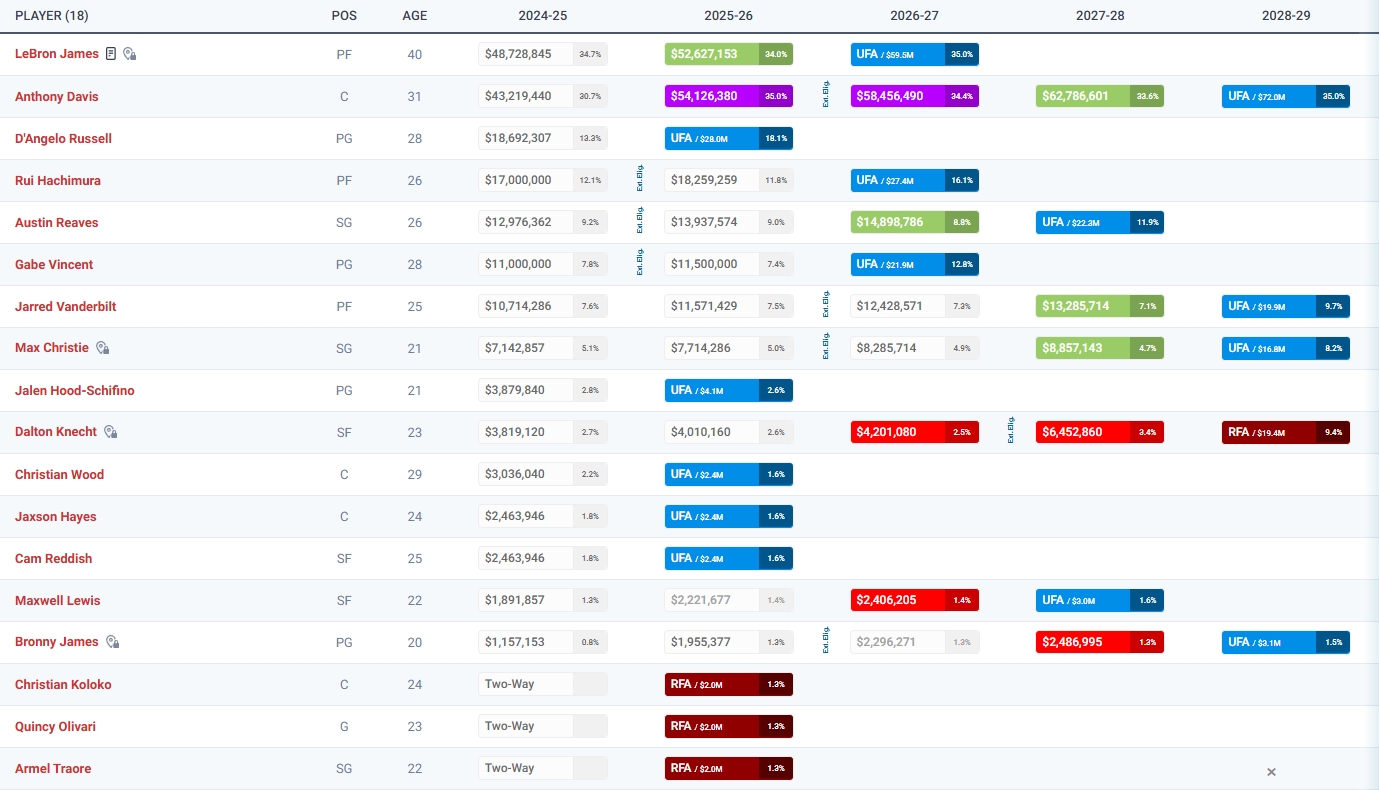
Task: Open Austin Reaves player link
Action: (x=57, y=223)
